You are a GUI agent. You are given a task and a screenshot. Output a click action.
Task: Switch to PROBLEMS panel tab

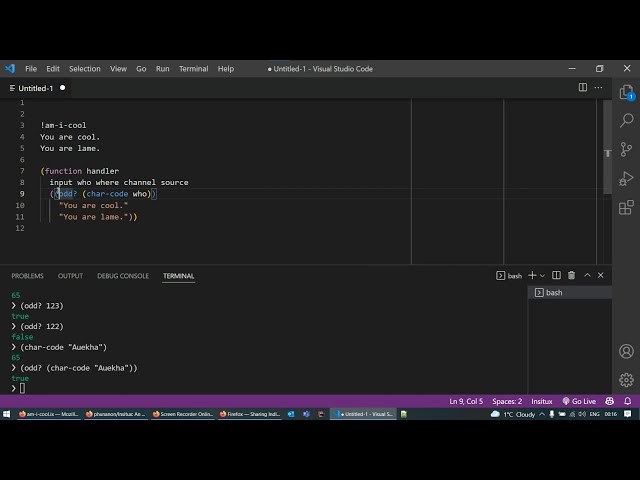[x=27, y=276]
